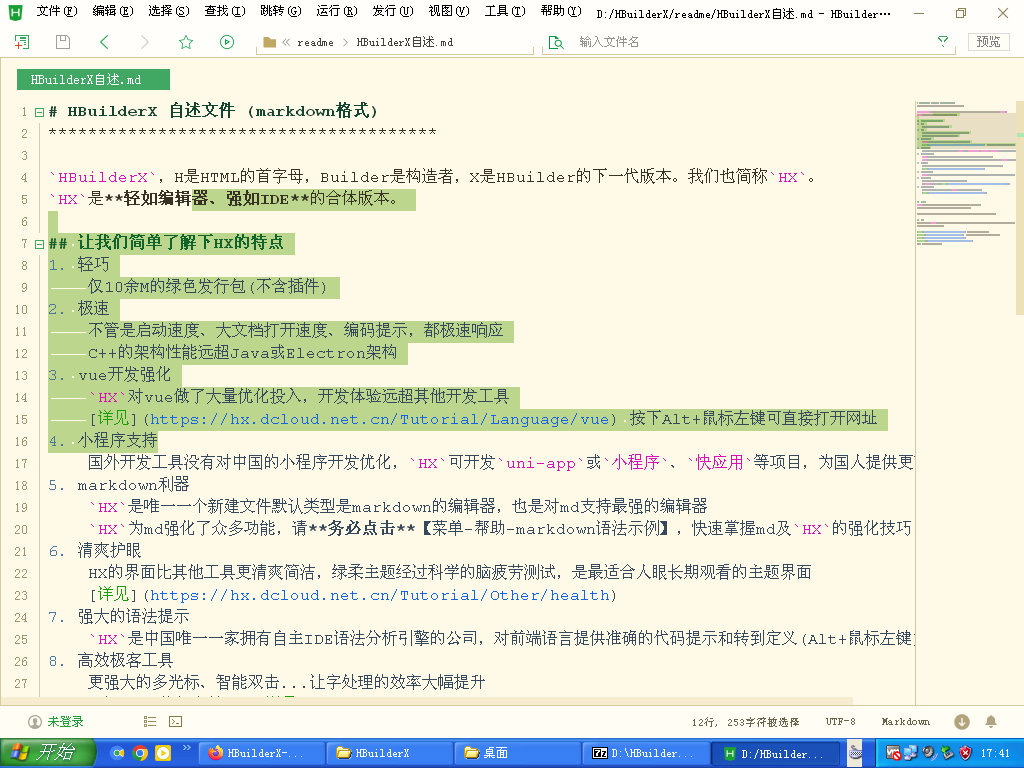Click the filter funnel icon near the preview button

pos(942,42)
